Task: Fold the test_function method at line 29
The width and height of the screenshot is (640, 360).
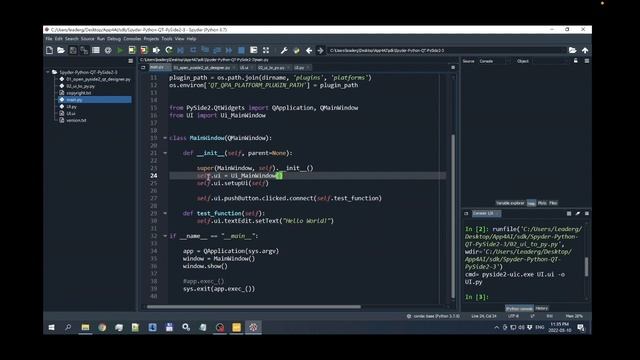Action: [165, 213]
